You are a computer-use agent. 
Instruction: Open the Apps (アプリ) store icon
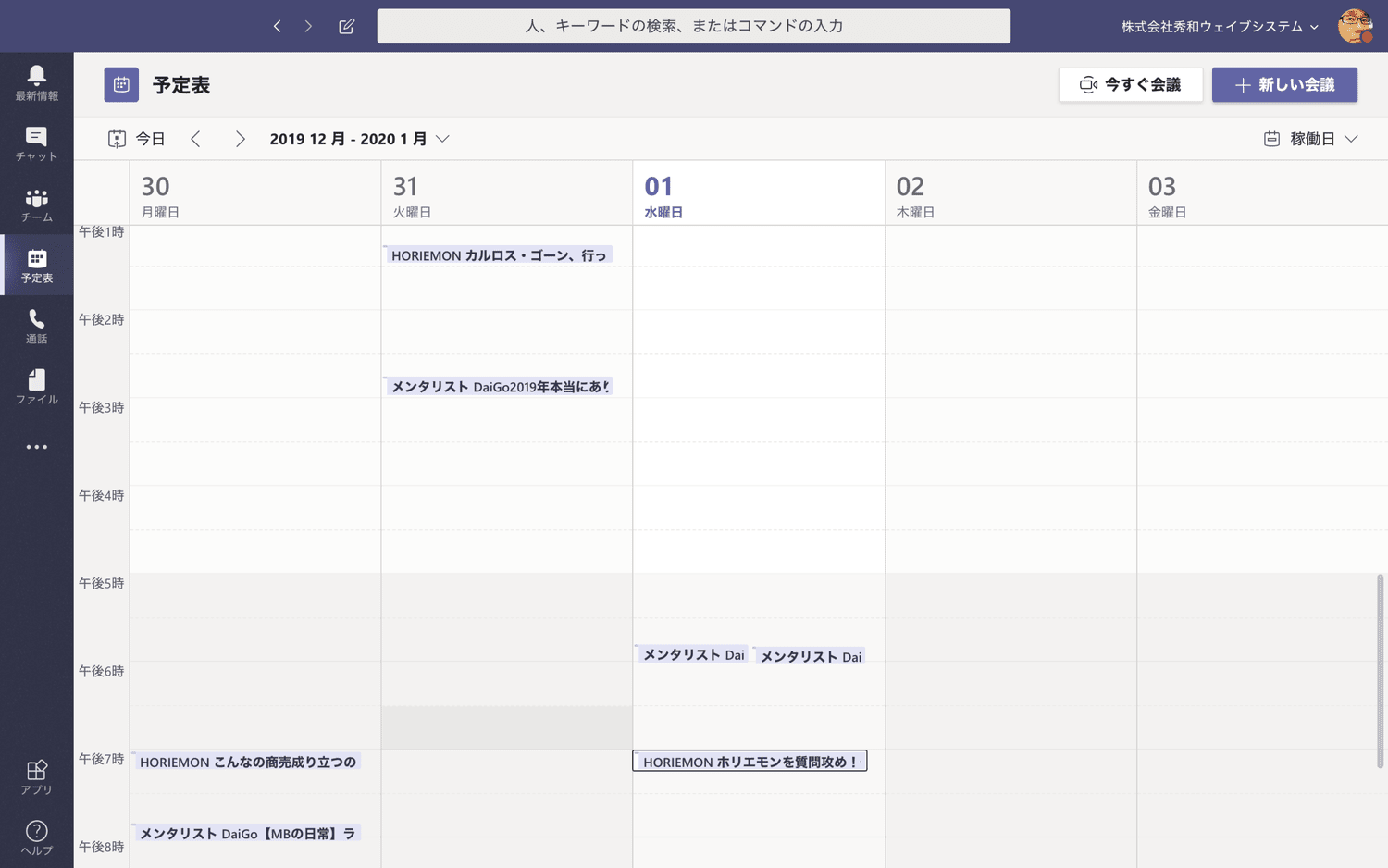pos(36,777)
